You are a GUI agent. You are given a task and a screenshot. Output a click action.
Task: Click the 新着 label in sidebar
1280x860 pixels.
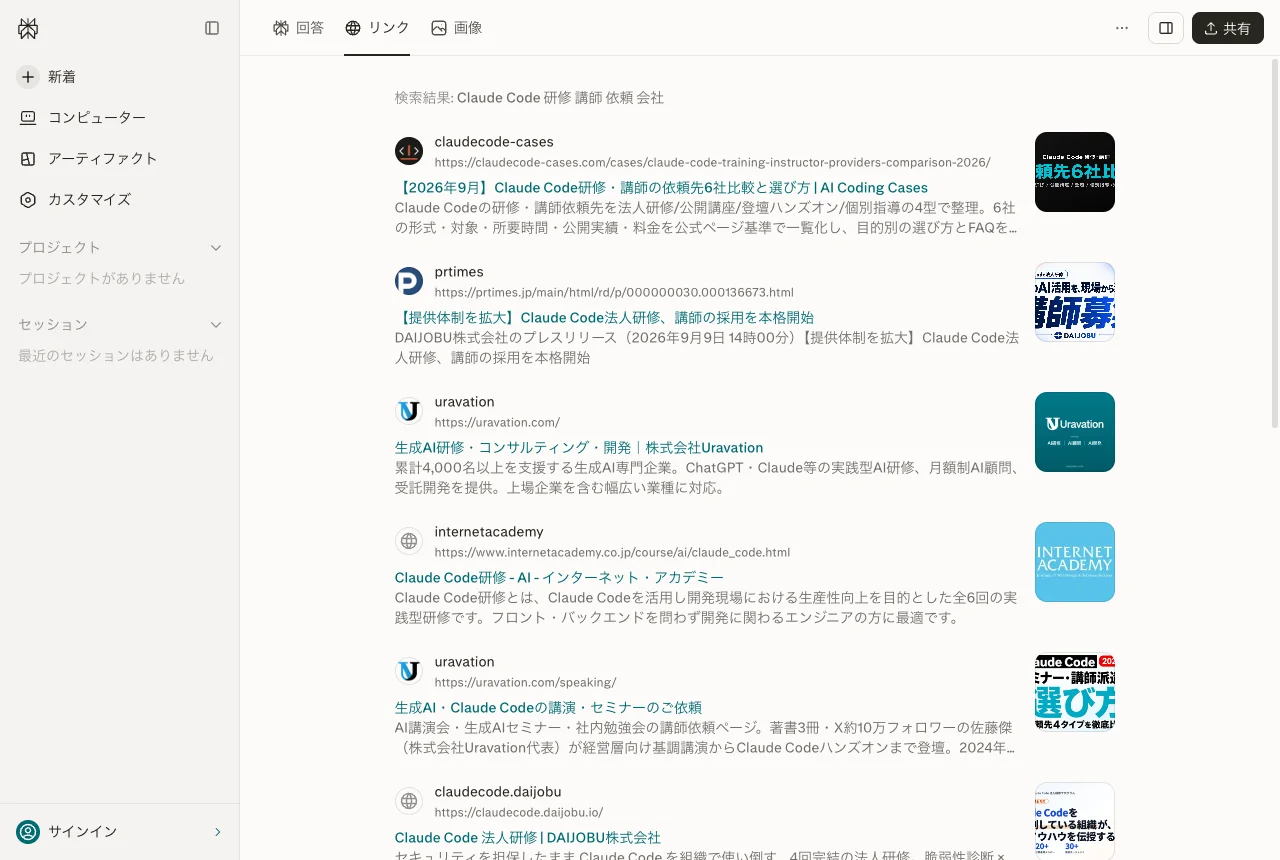62,77
